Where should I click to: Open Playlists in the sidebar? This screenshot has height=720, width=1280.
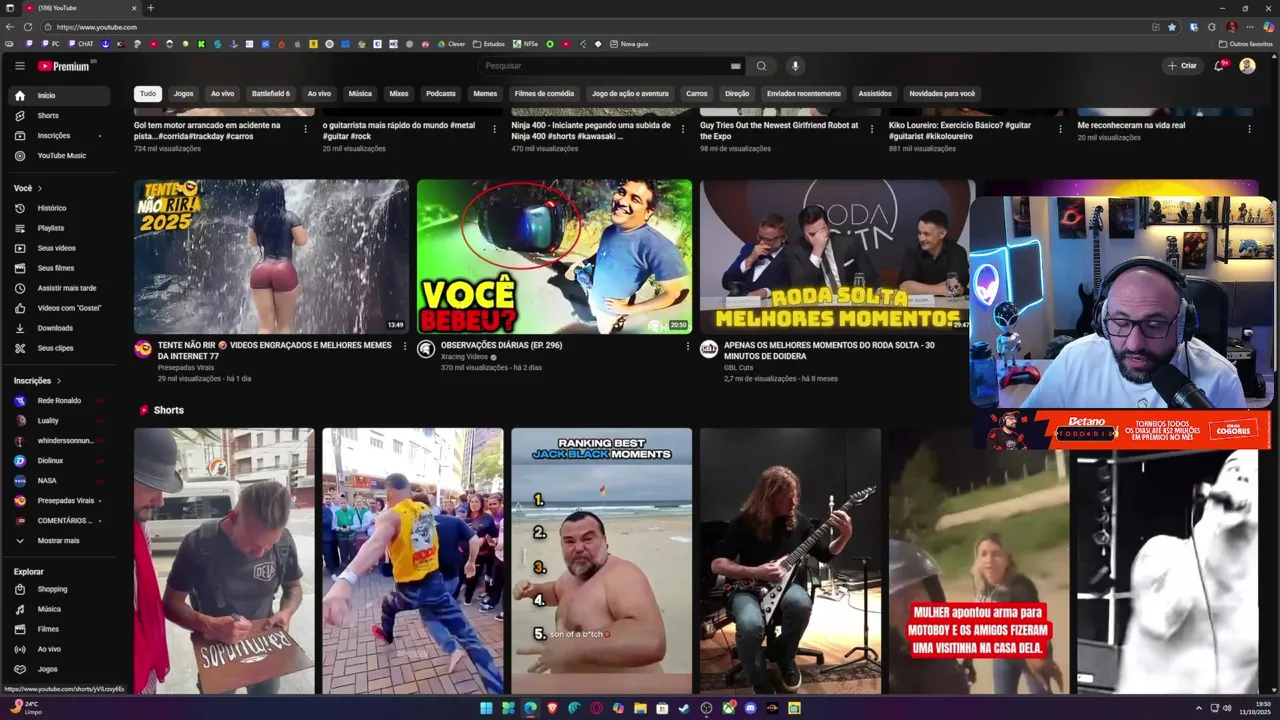[60, 228]
